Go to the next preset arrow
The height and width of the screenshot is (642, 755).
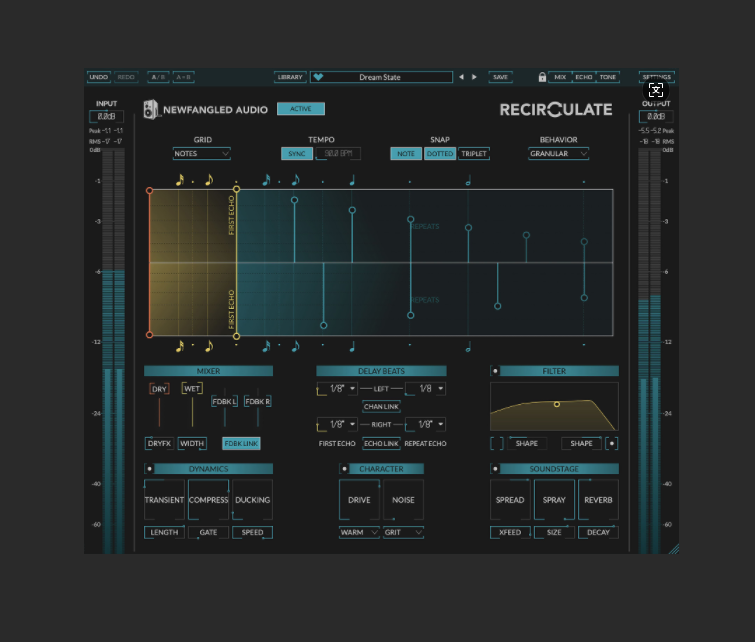click(x=474, y=77)
